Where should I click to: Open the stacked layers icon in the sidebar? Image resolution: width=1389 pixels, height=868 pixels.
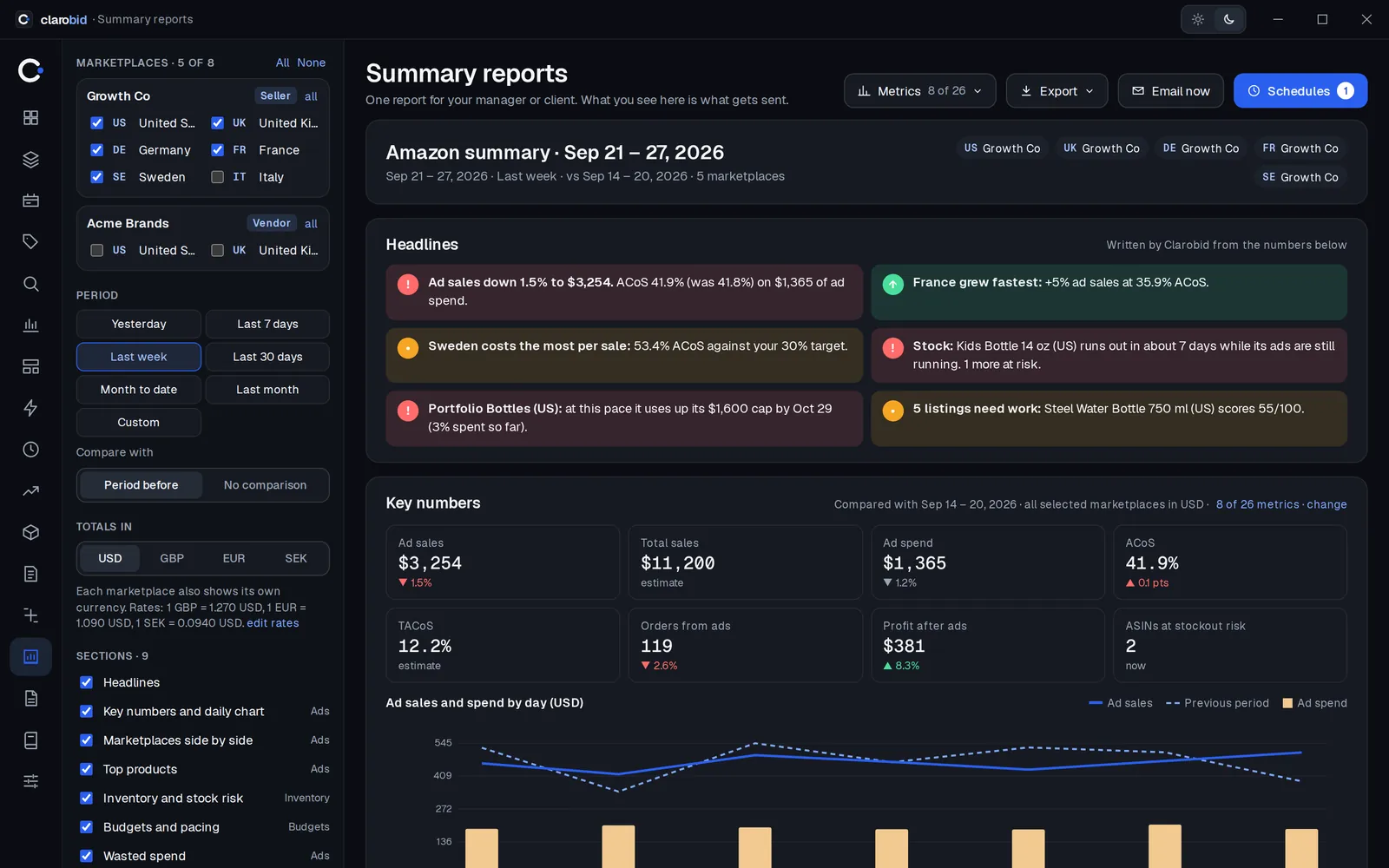[30, 159]
